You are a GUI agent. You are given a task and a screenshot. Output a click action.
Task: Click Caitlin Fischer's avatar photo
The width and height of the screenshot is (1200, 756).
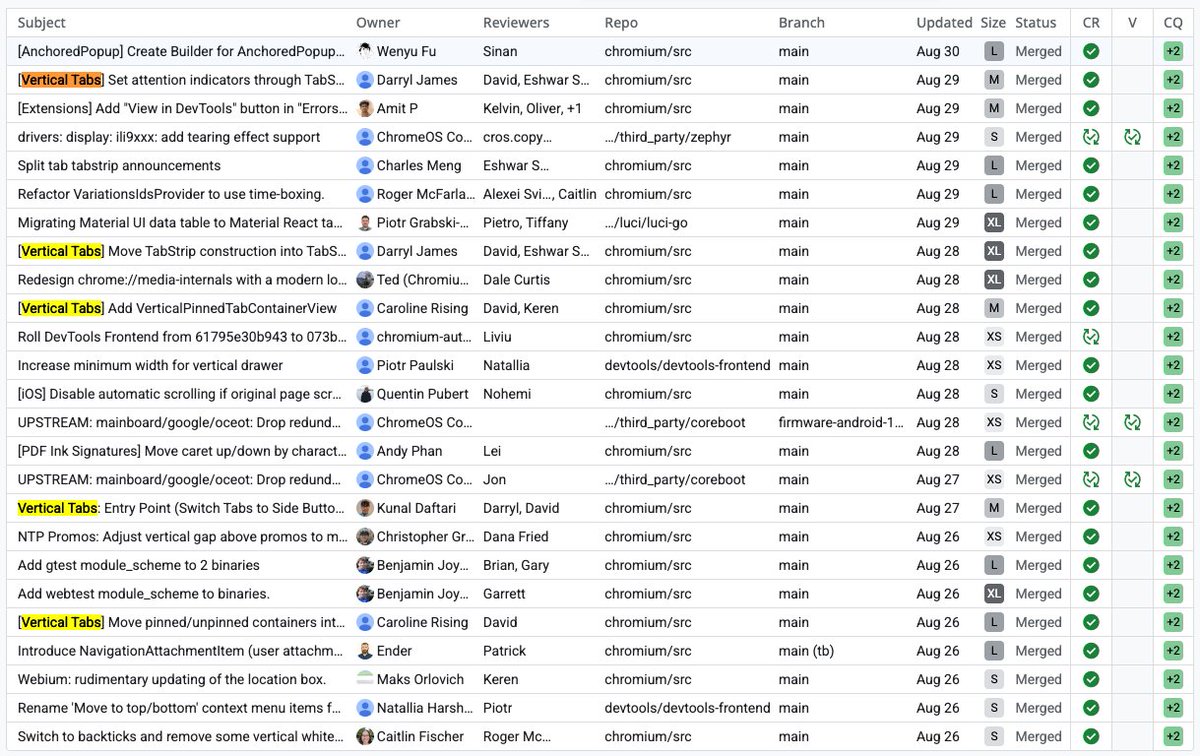[x=365, y=736]
